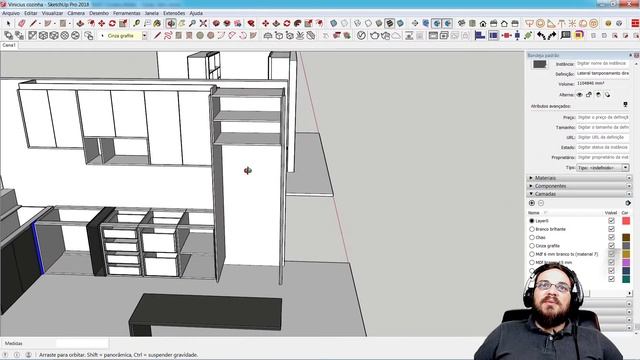Toggle the entity lock icon
The width and height of the screenshot is (640, 360).
pyautogui.click(x=589, y=95)
